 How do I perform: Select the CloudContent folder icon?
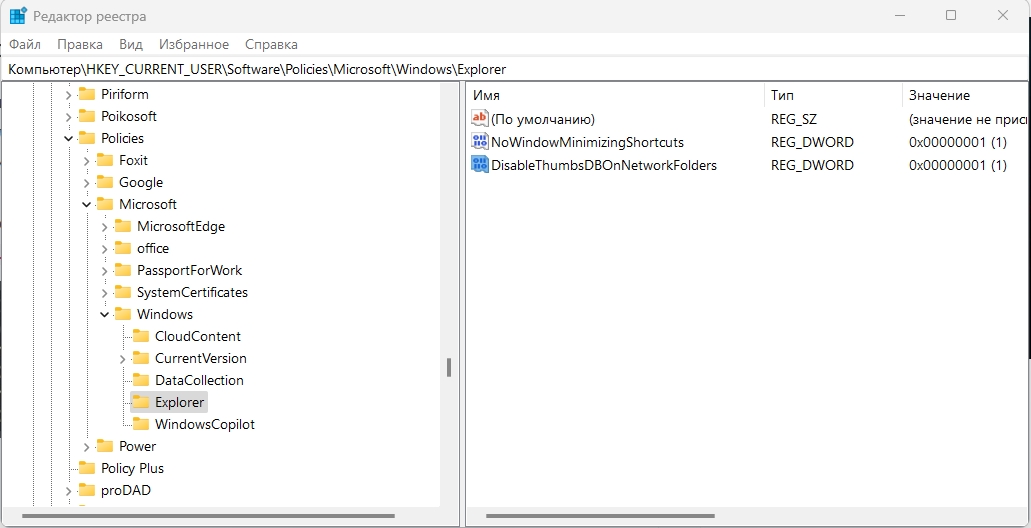pyautogui.click(x=141, y=336)
